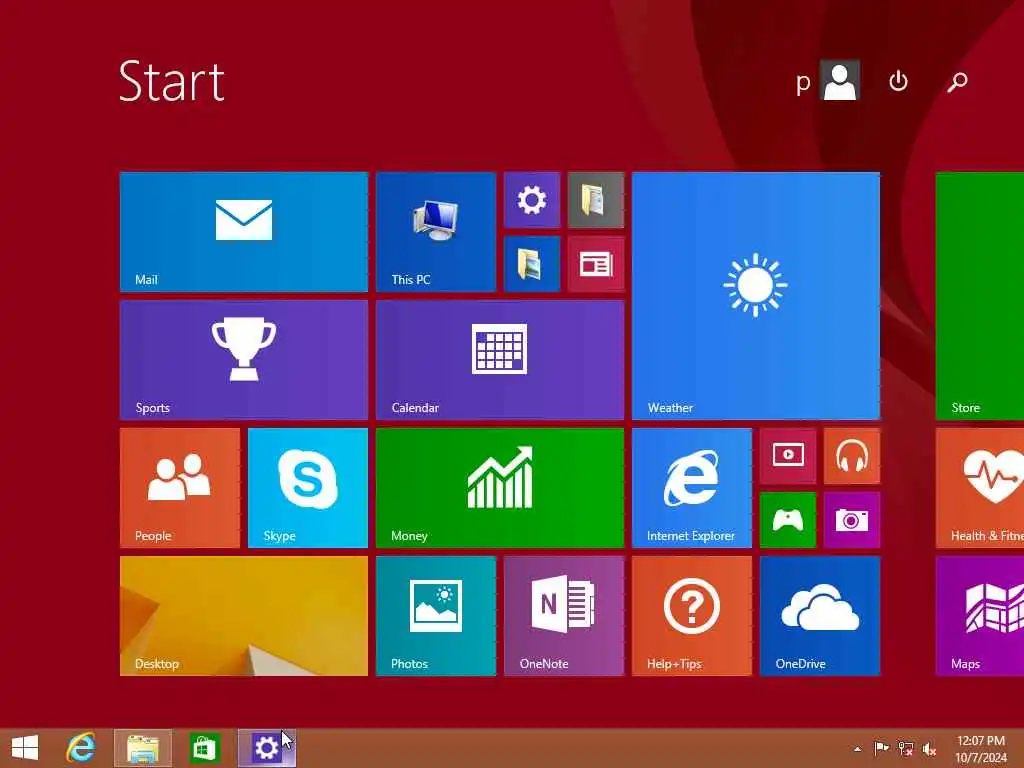
Task: Open File Explorer from the taskbar
Action: click(143, 748)
